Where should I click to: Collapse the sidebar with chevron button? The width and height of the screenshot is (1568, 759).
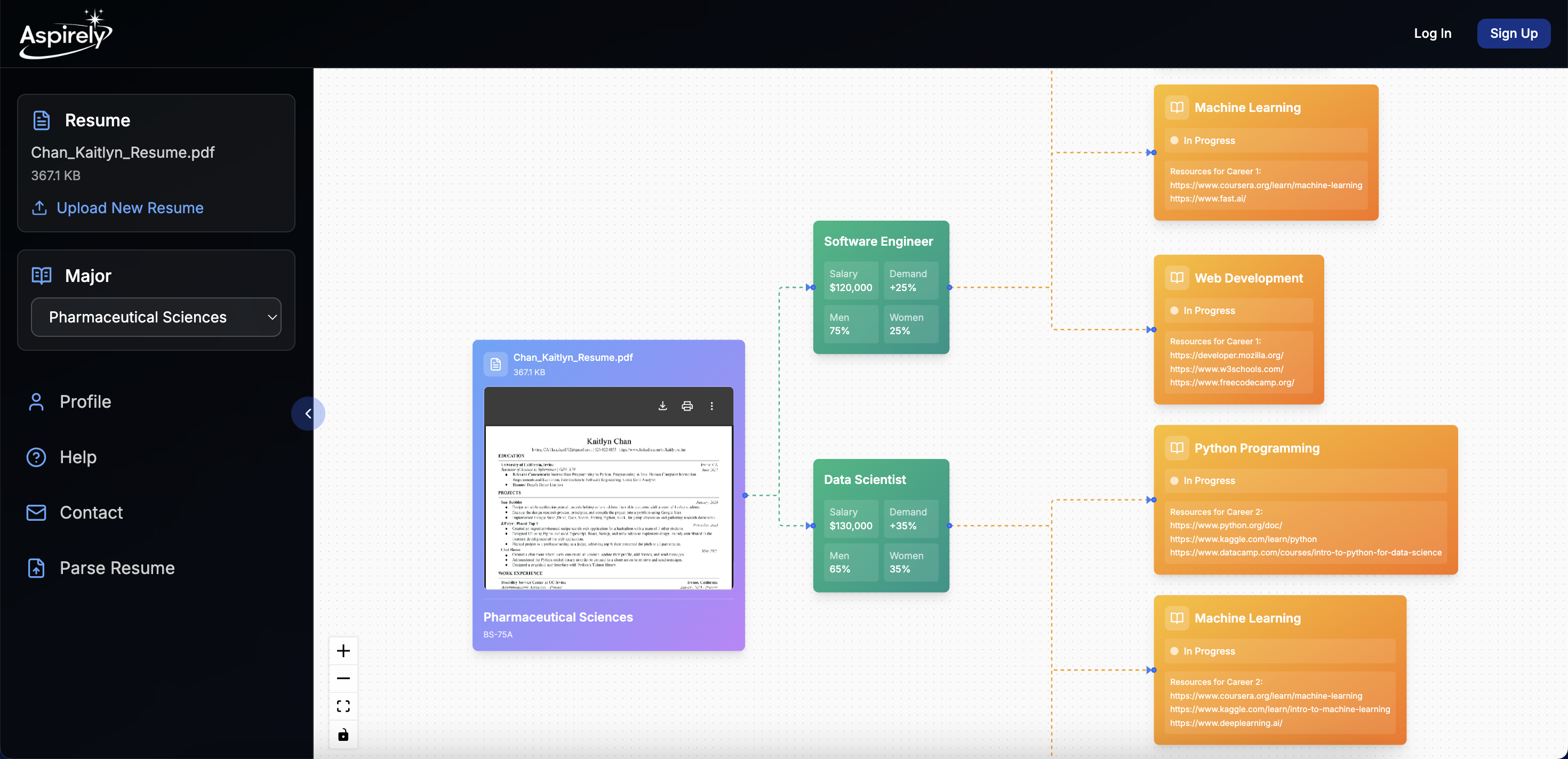coord(308,414)
